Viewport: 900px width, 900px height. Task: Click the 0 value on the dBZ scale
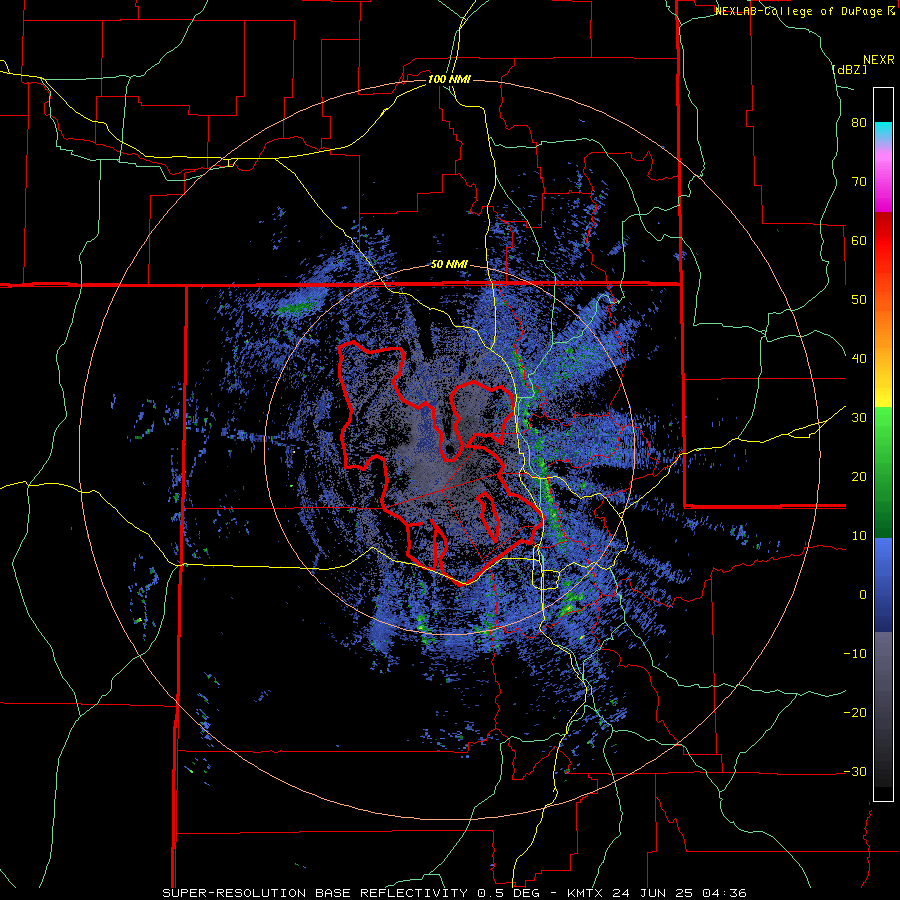863,595
